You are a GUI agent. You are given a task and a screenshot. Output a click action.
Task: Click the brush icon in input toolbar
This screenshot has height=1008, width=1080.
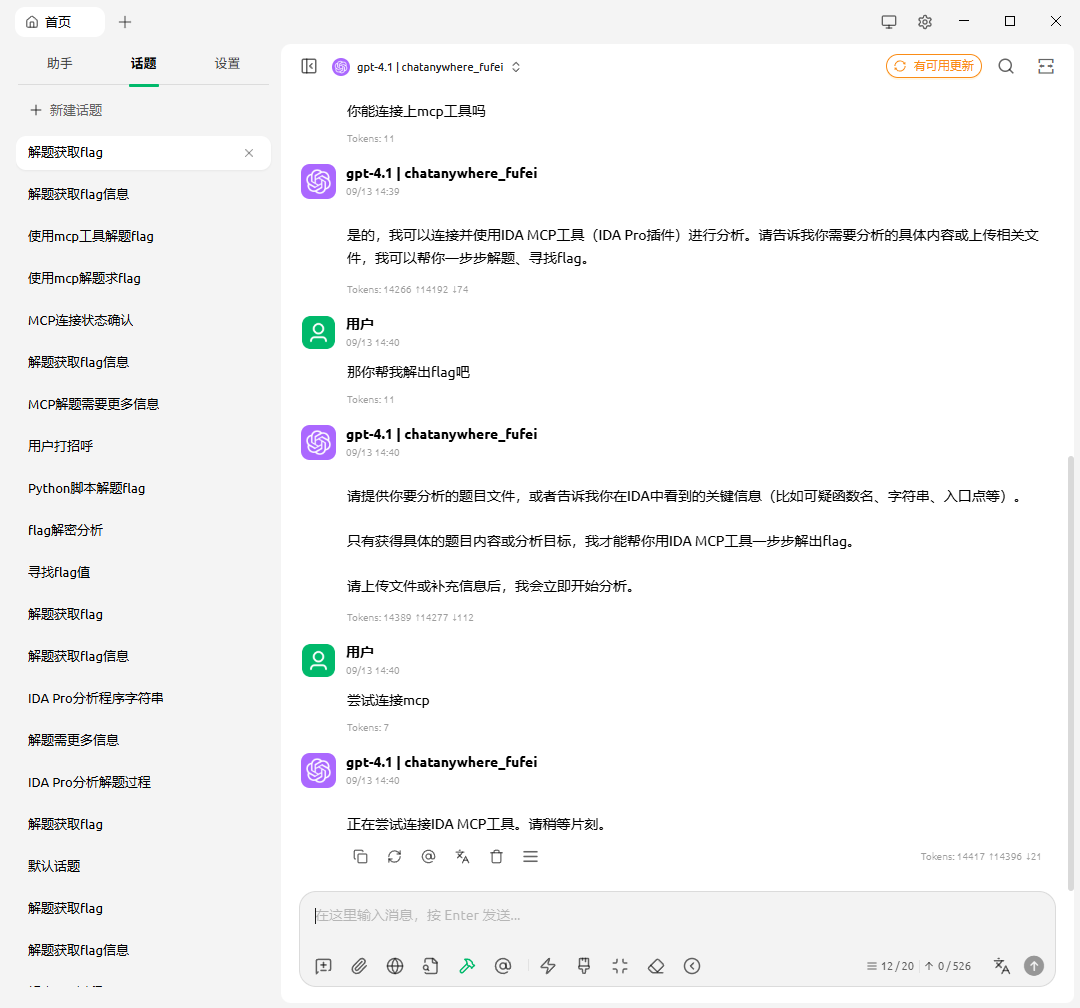584,966
